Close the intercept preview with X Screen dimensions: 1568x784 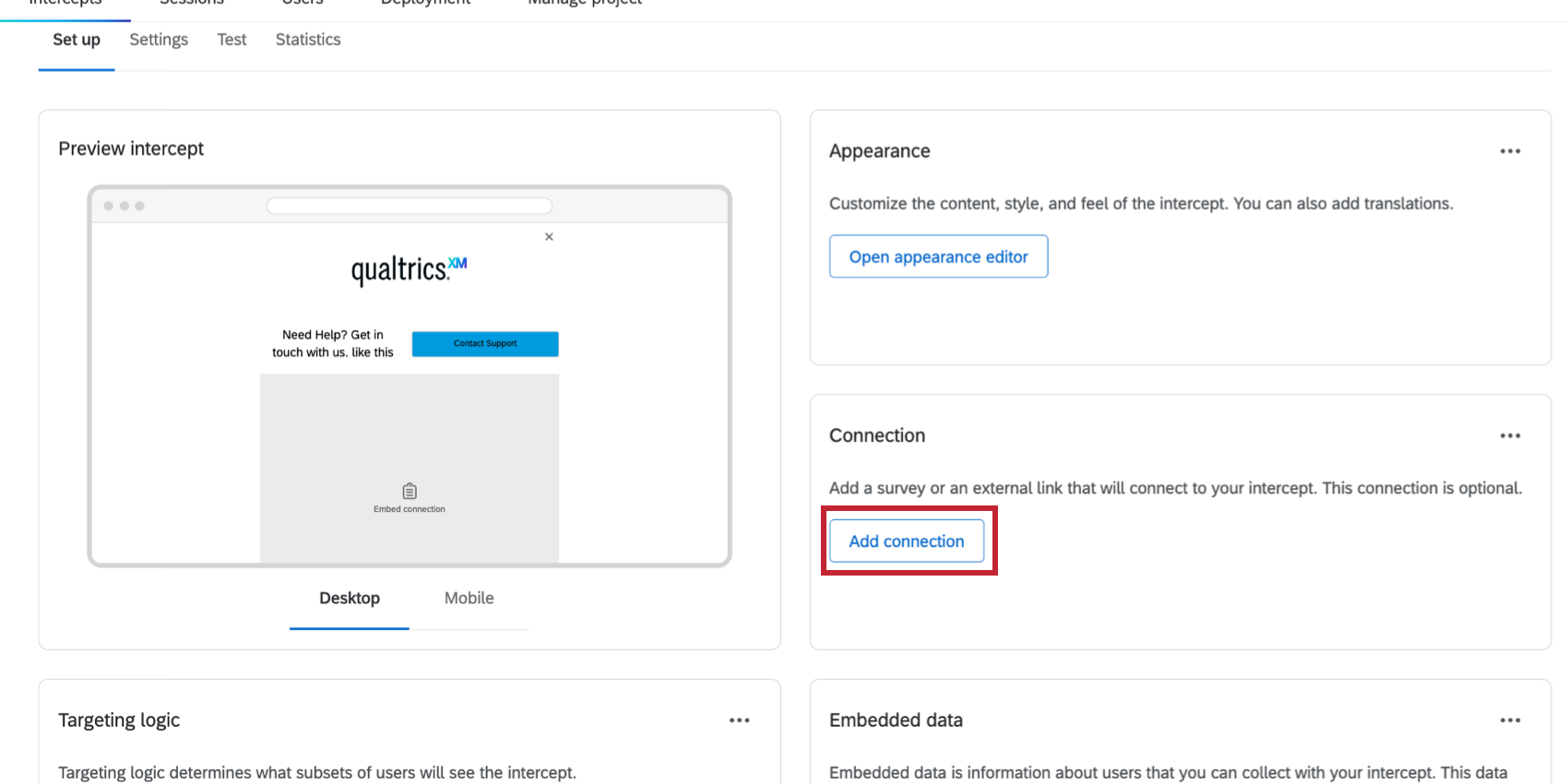click(549, 237)
